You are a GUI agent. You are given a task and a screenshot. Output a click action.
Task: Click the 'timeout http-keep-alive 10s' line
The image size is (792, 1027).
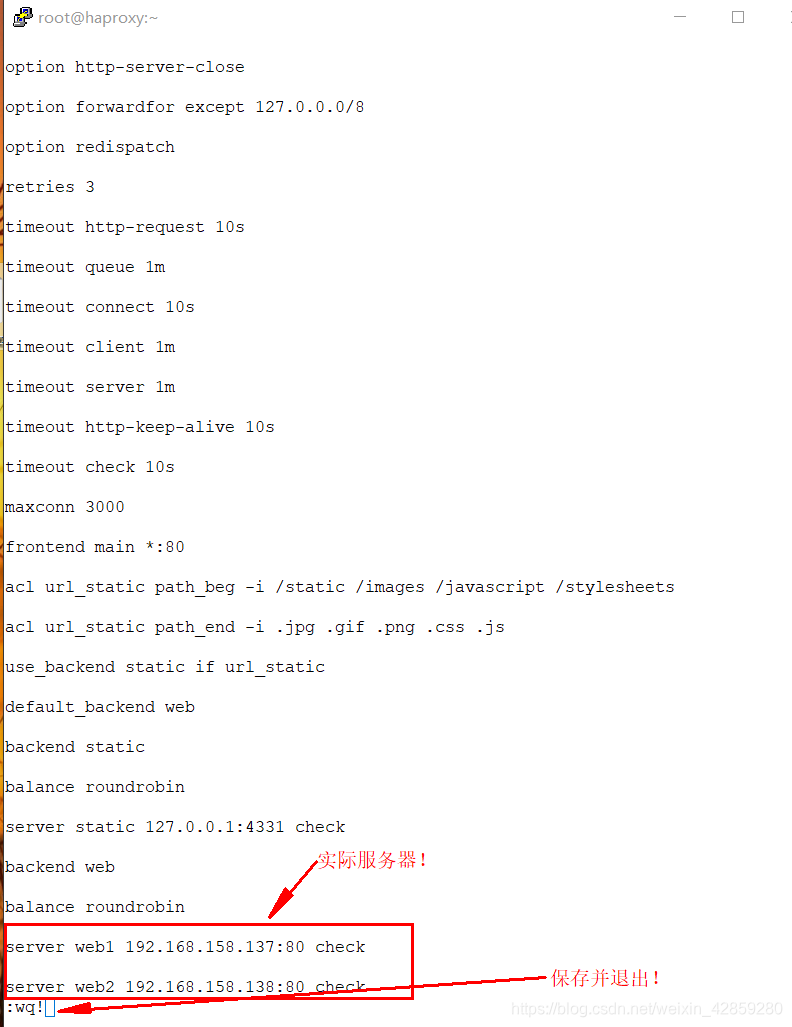point(140,427)
